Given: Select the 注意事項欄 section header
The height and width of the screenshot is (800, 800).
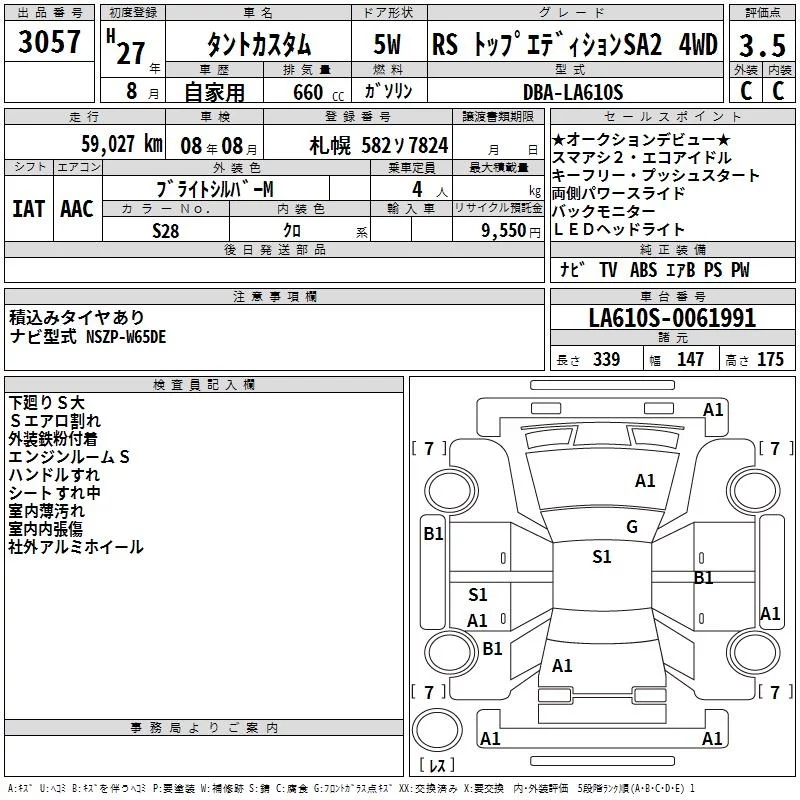Looking at the screenshot, I should click(275, 296).
